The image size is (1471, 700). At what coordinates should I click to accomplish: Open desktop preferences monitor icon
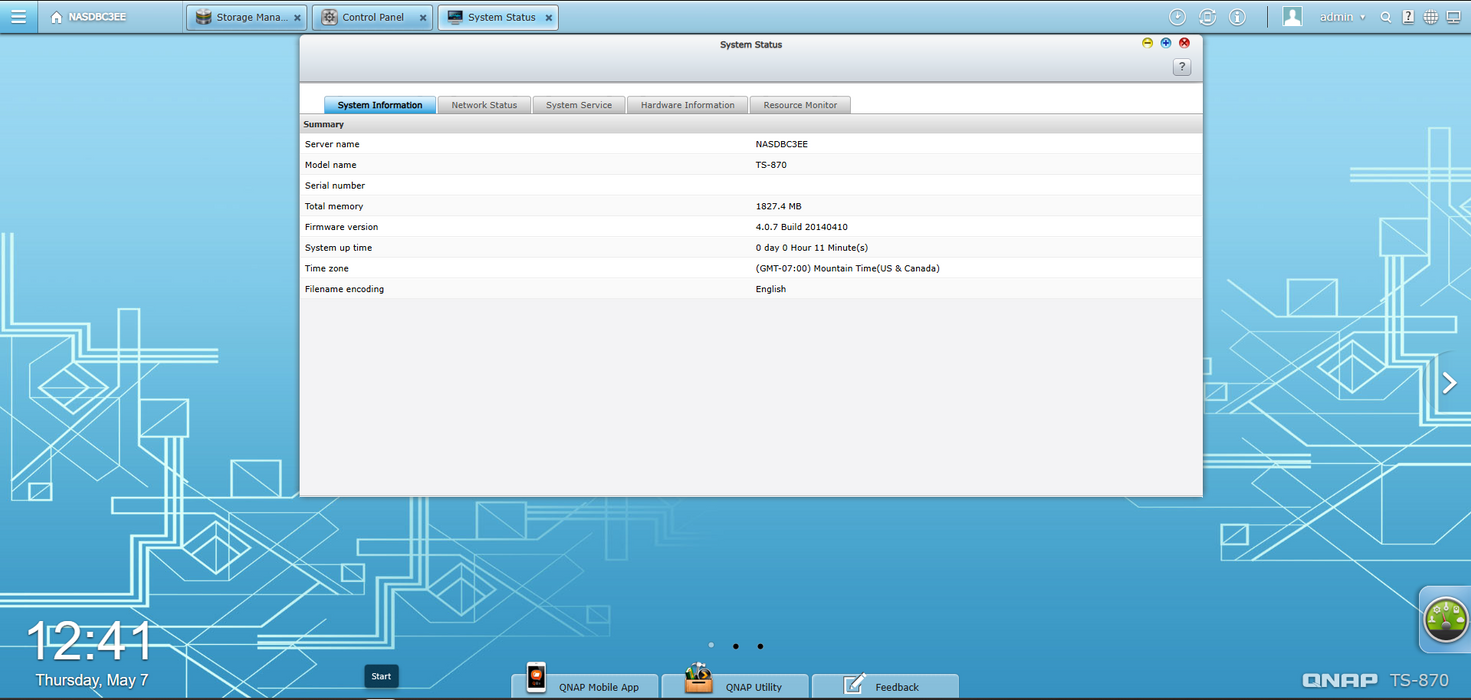[1454, 17]
